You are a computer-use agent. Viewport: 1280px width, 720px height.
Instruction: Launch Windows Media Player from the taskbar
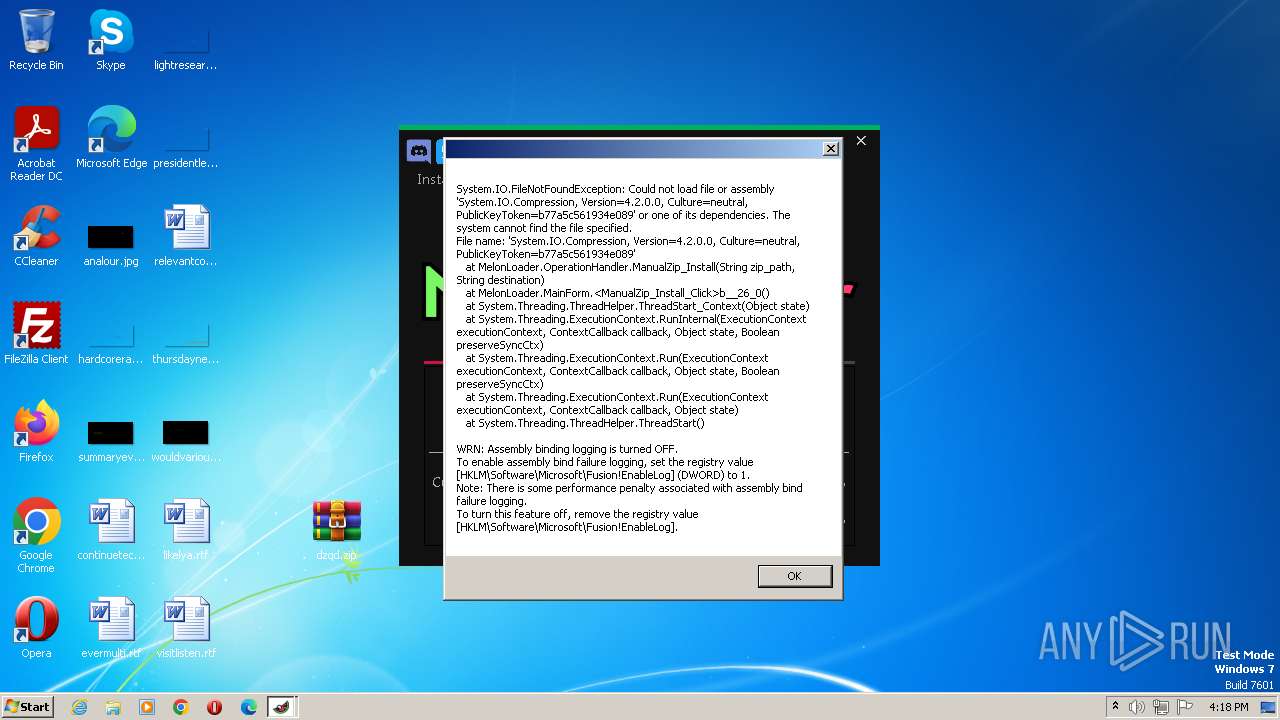(x=147, y=707)
